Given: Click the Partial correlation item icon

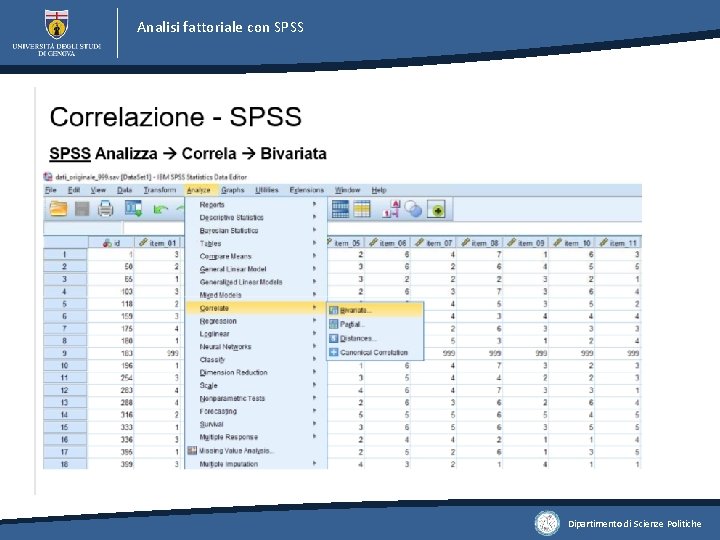Looking at the screenshot, I should click(334, 324).
